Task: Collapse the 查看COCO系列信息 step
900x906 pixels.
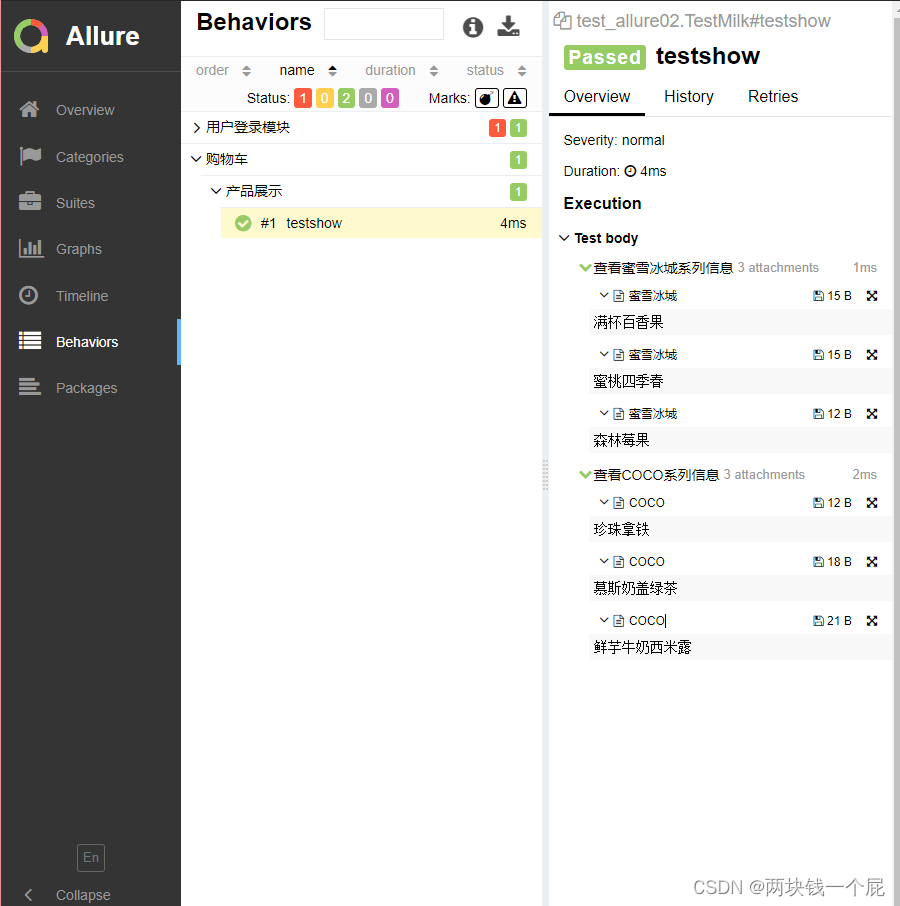Action: click(585, 474)
